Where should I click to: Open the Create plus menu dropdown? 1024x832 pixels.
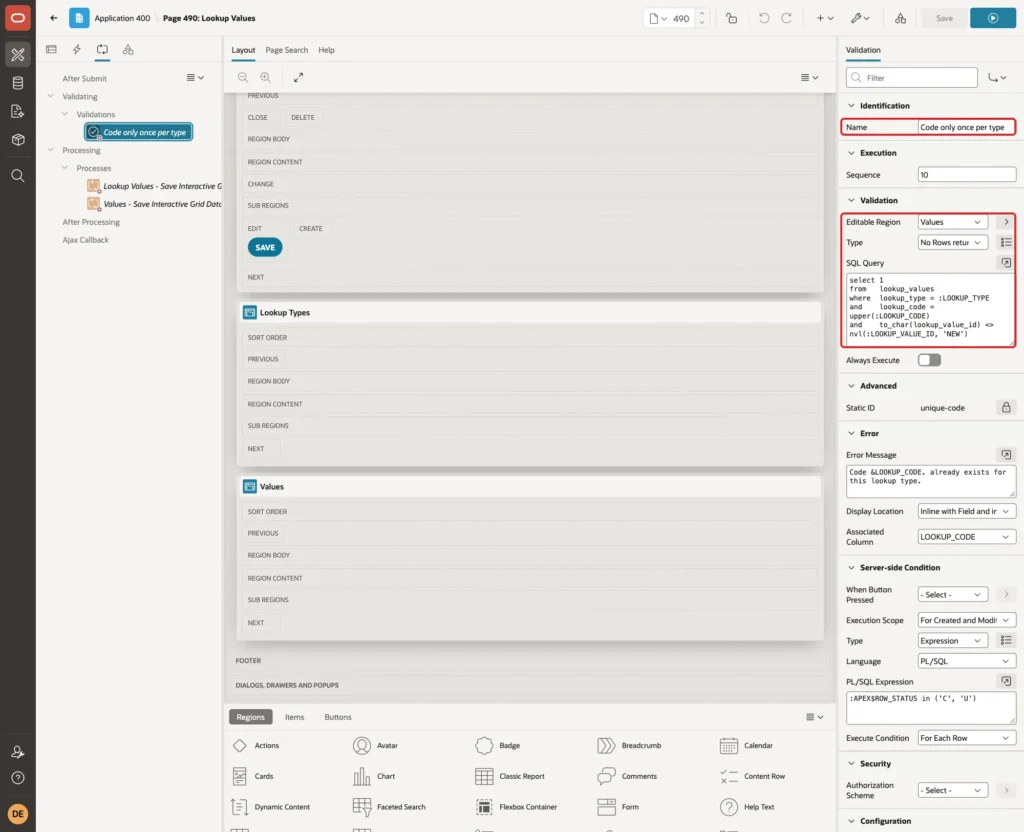click(x=825, y=18)
